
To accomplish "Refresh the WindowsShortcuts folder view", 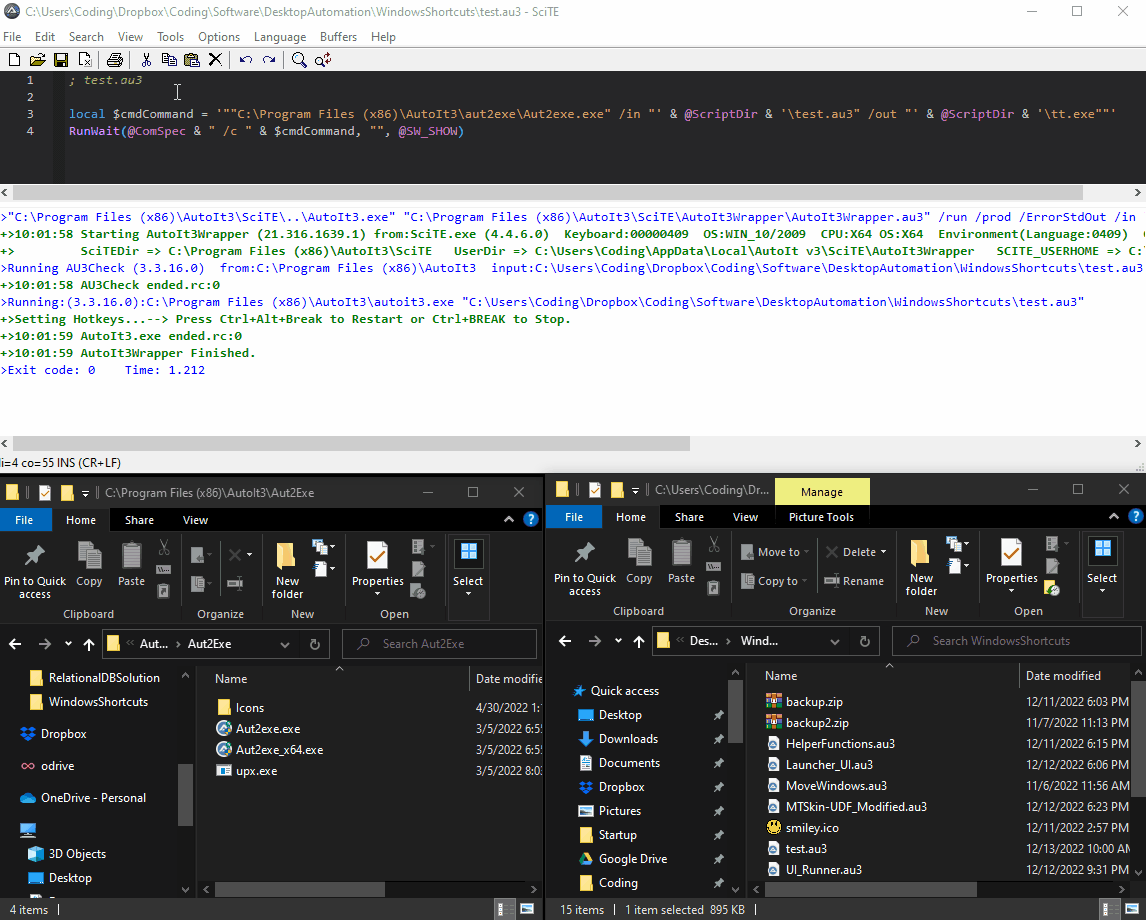I will 865,641.
